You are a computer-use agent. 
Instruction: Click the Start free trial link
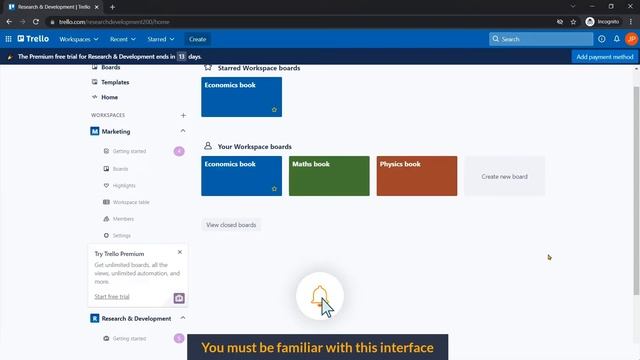112,296
